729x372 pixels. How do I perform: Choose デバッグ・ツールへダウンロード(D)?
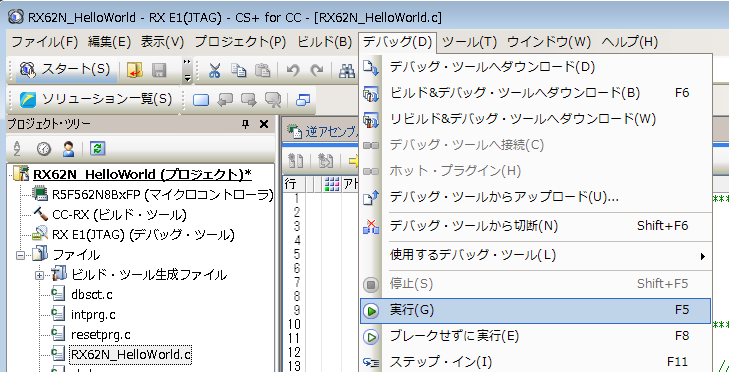(x=536, y=67)
